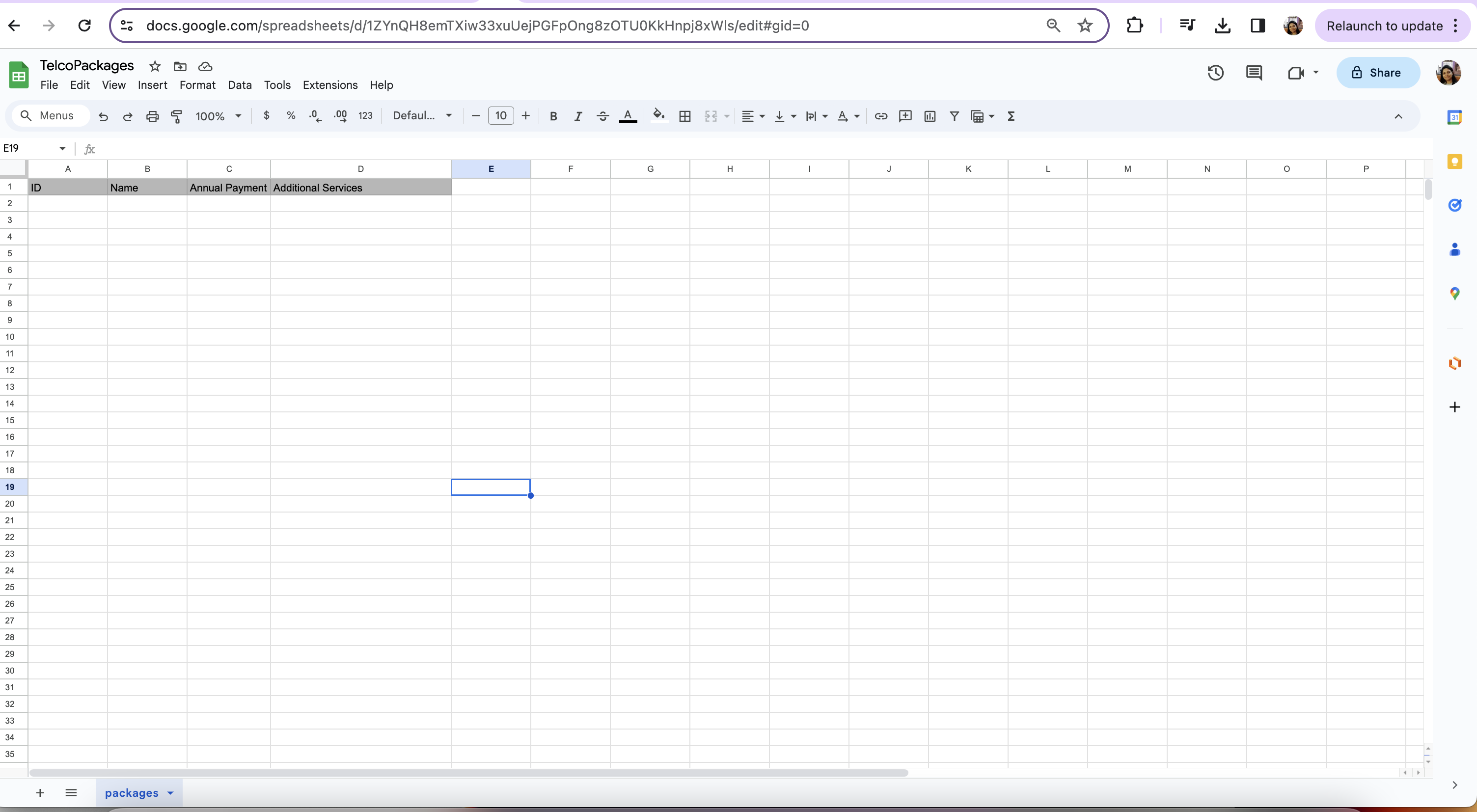The image size is (1477, 812).
Task: Click the Share button
Action: tap(1377, 73)
